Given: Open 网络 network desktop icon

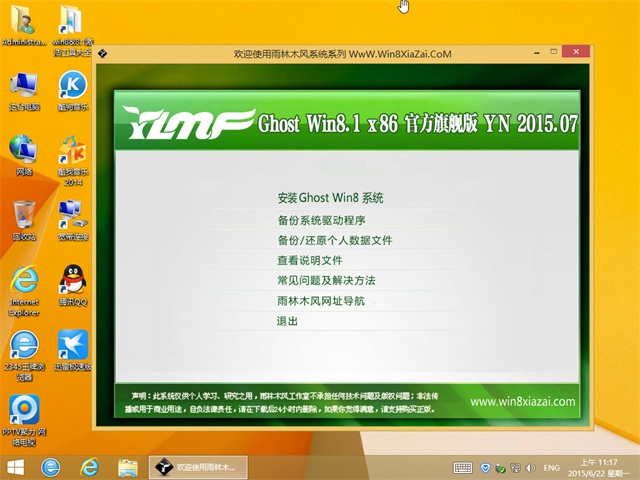Looking at the screenshot, I should click(x=24, y=150).
